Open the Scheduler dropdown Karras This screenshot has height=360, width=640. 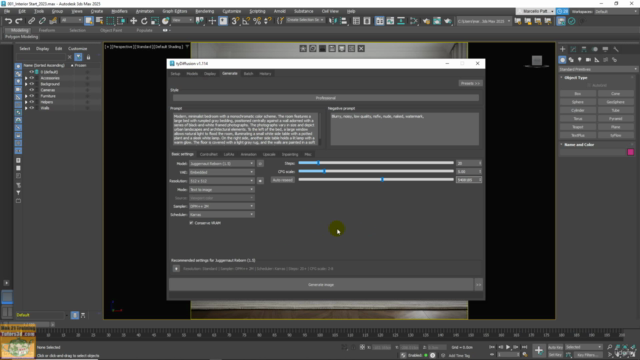pyautogui.click(x=222, y=215)
